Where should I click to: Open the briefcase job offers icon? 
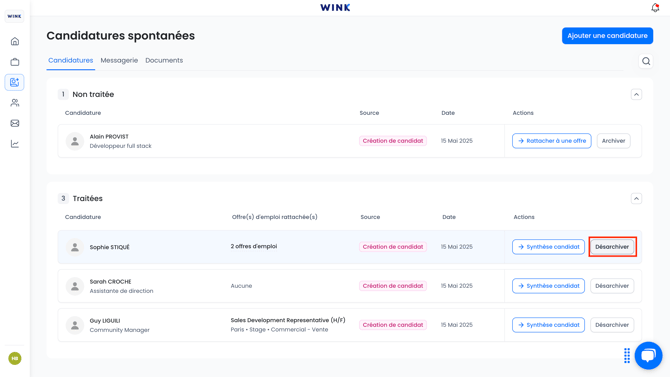tap(15, 62)
